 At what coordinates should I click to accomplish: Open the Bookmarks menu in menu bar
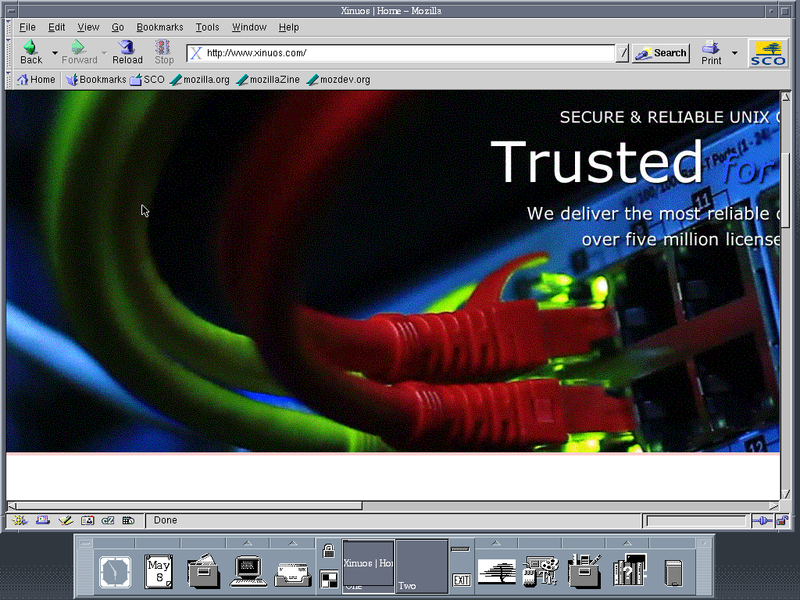160,27
